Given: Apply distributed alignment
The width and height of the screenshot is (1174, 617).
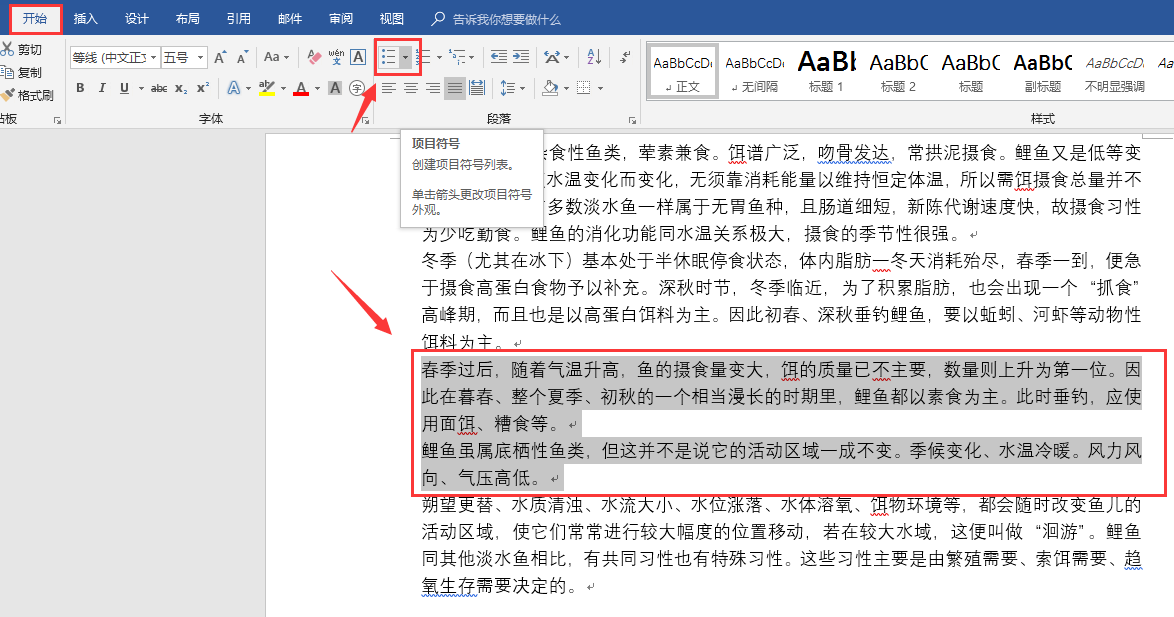Looking at the screenshot, I should 477,88.
